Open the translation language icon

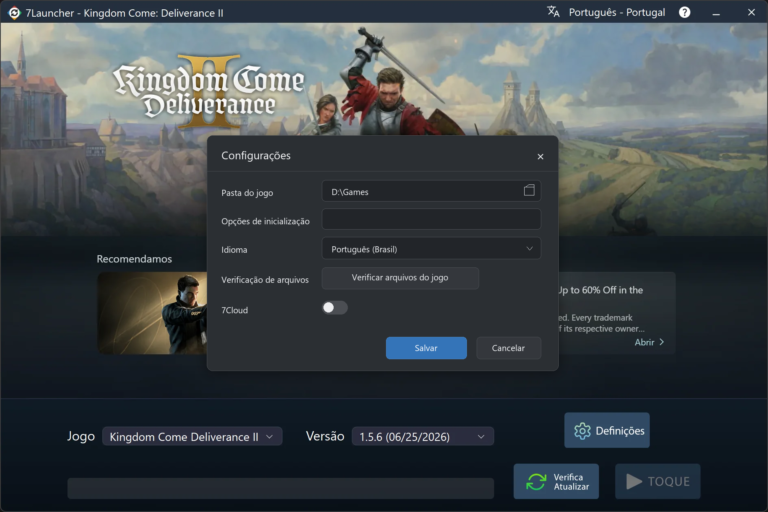coord(553,12)
